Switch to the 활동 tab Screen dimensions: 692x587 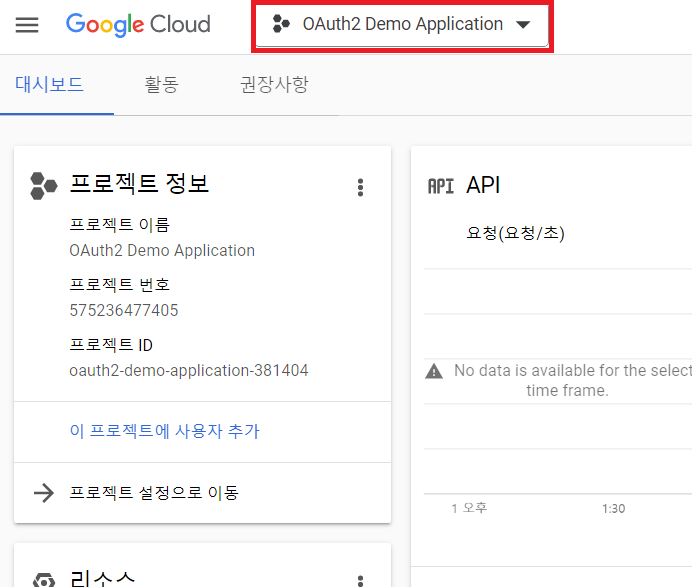coord(162,84)
